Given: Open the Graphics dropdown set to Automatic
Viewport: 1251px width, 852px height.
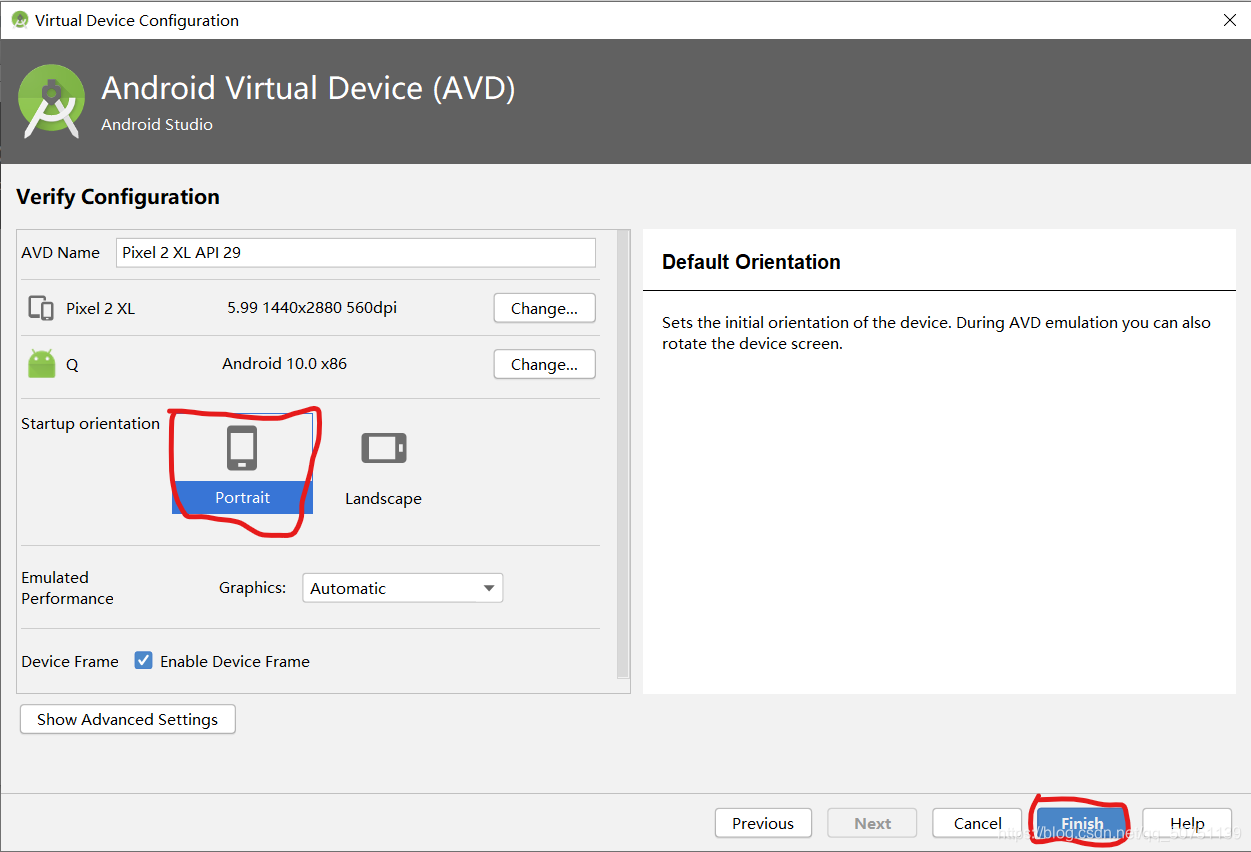Looking at the screenshot, I should 402,588.
